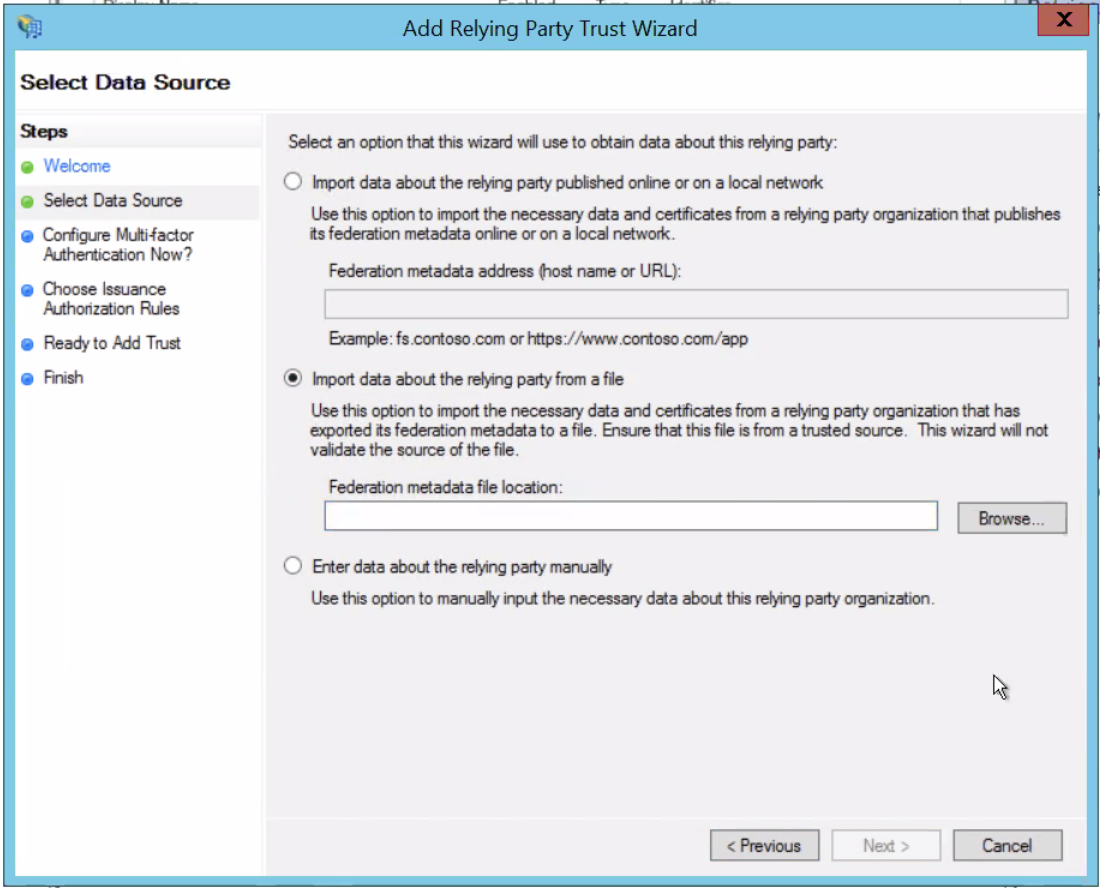Image resolution: width=1100 pixels, height=888 pixels.
Task: Cancel the wizard
Action: coord(1007,845)
